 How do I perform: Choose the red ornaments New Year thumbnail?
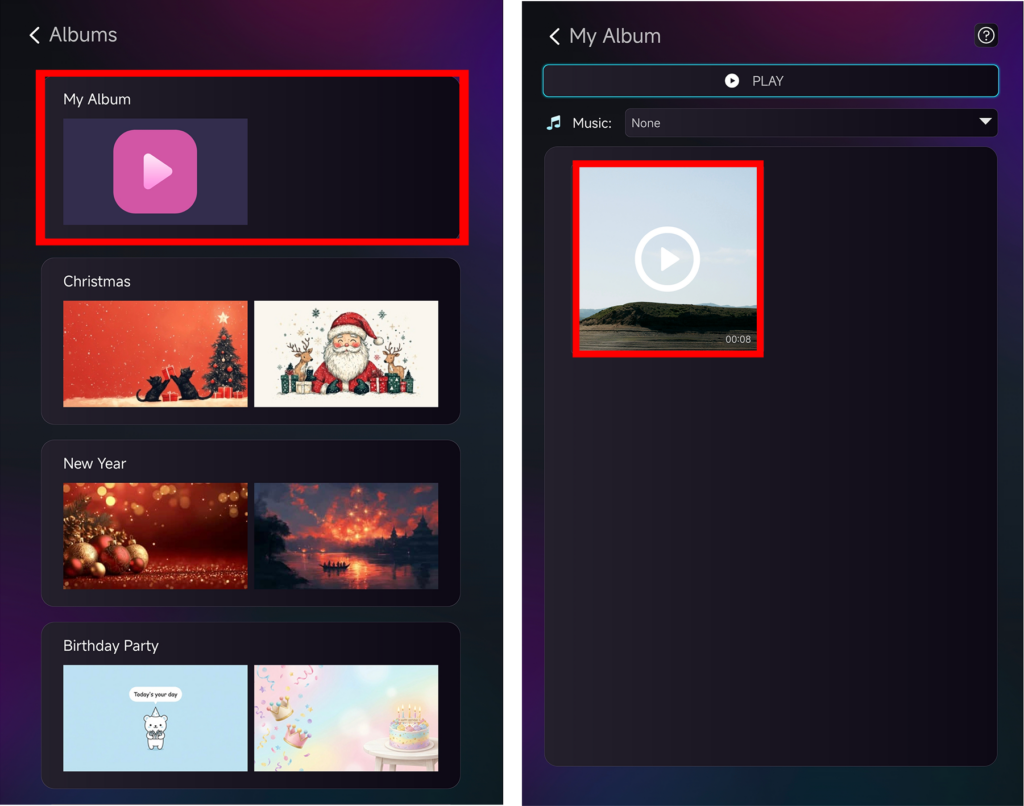coord(155,536)
